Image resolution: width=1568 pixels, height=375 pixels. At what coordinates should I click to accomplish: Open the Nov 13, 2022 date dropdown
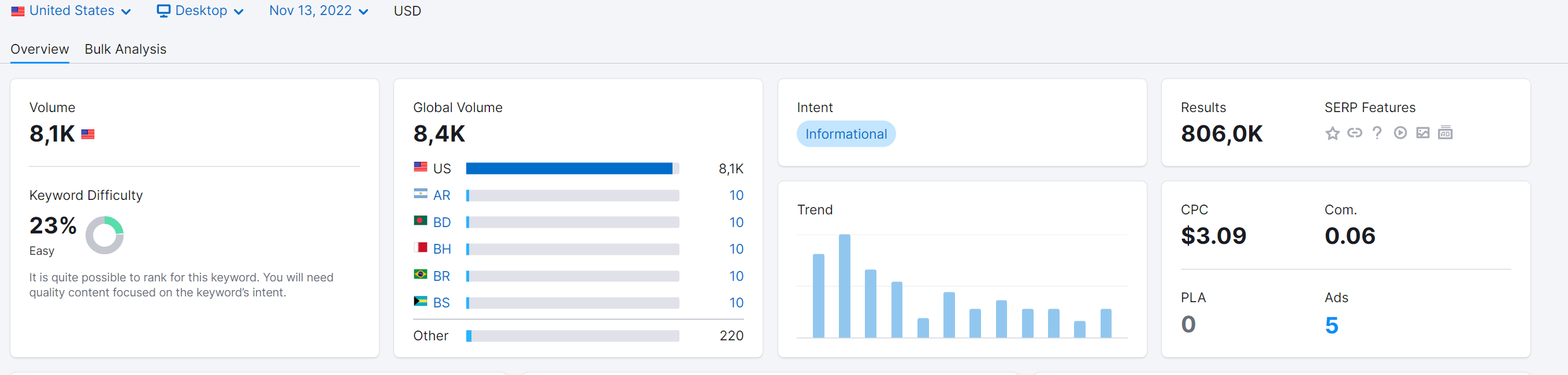[x=319, y=11]
